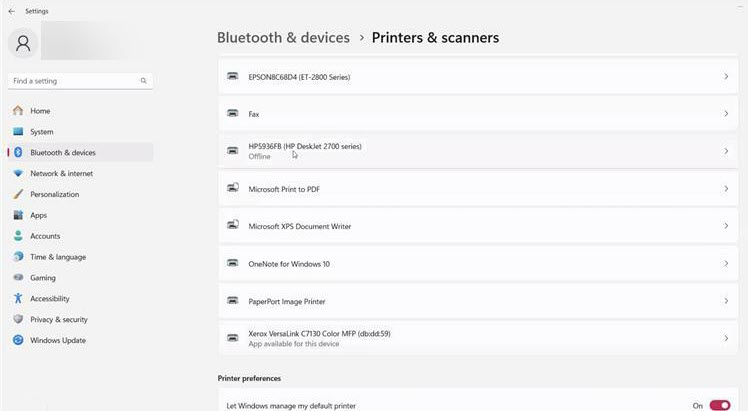748x411 pixels.
Task: Expand the EPSON ET-2800 Series chevron
Action: click(726, 77)
